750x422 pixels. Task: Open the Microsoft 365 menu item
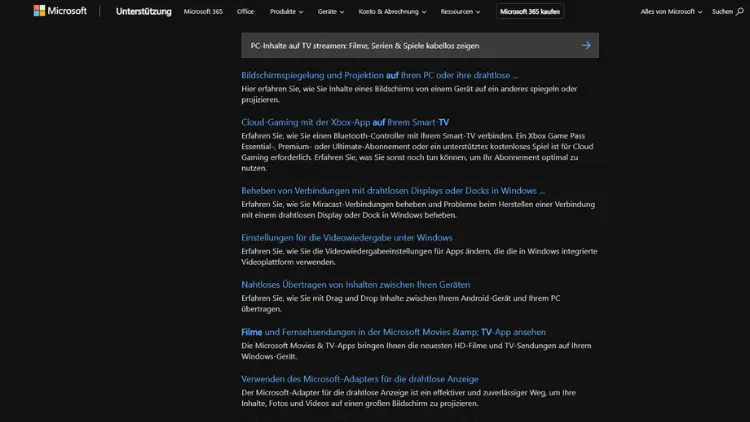click(x=203, y=11)
